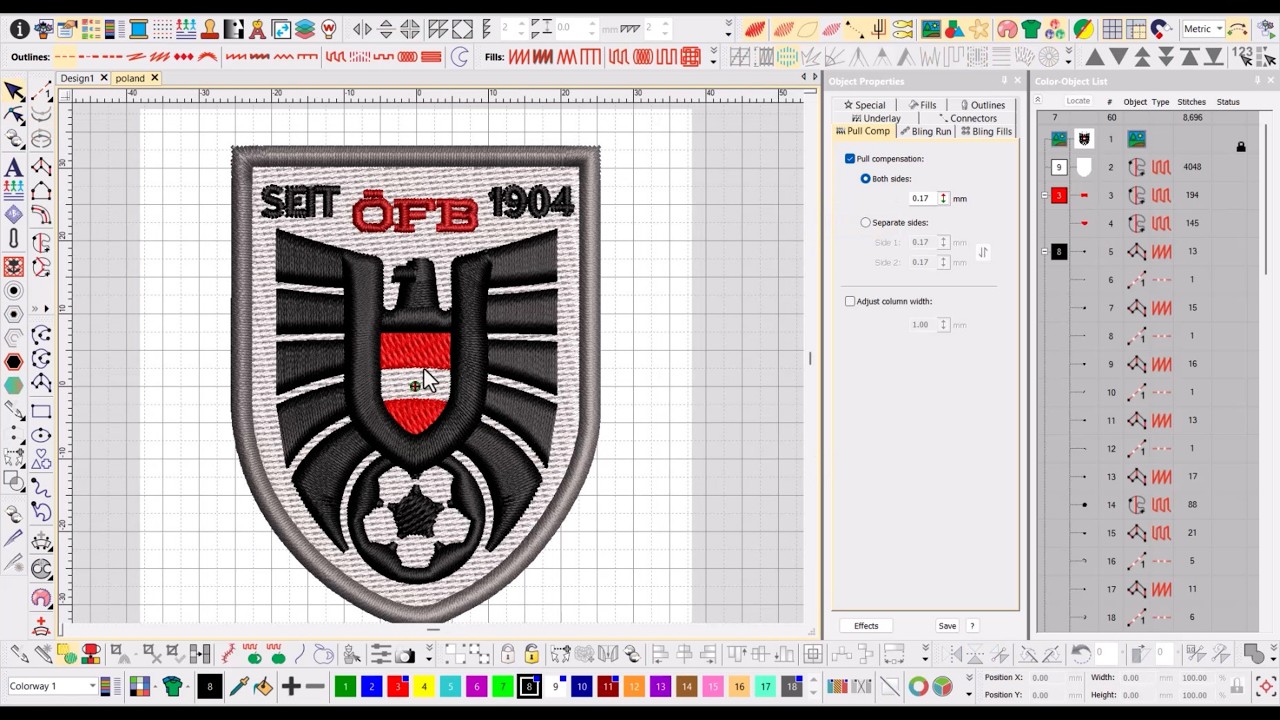Click the red shield center on the canvas
Screen dimensions: 1280x720
click(415, 384)
